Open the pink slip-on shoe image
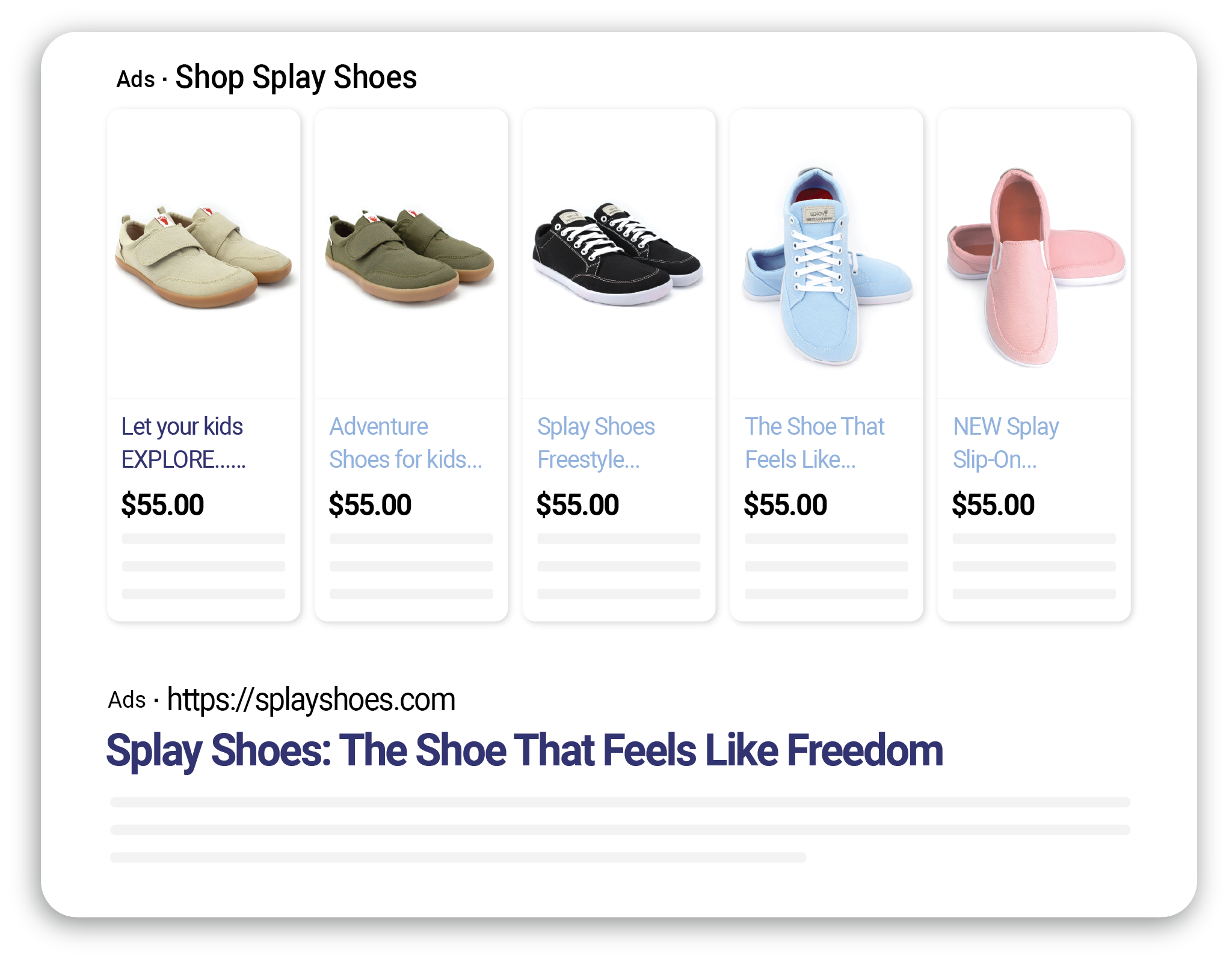The height and width of the screenshot is (962, 1232). point(1034,265)
